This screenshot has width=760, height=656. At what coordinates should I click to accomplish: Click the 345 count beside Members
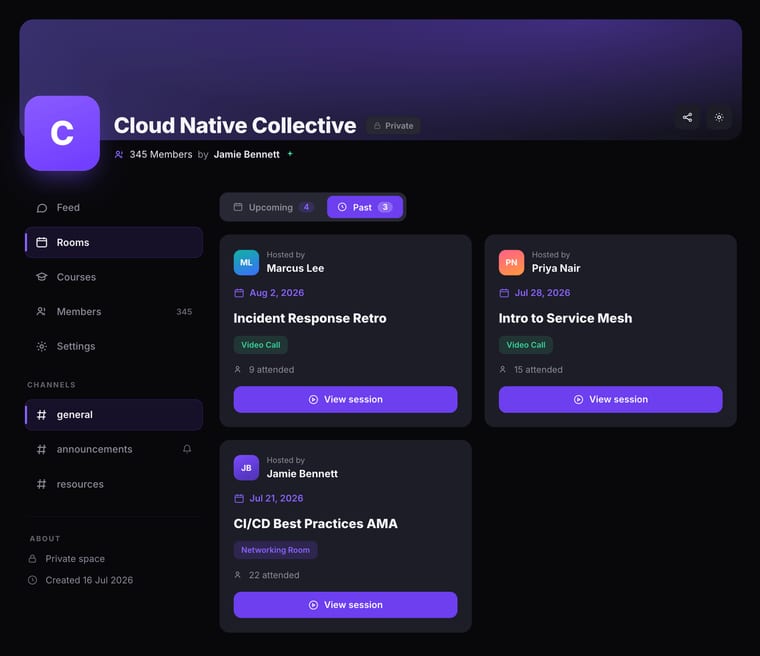(184, 312)
